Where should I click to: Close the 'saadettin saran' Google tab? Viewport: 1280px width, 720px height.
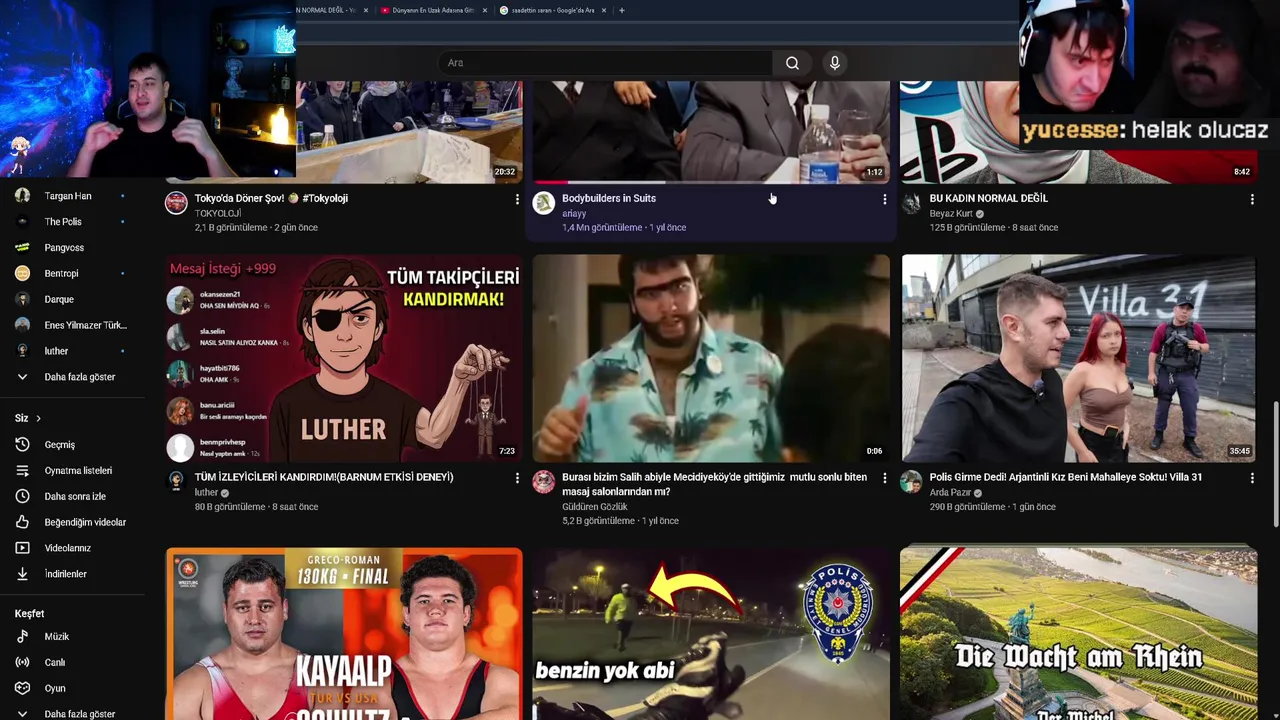tap(604, 10)
